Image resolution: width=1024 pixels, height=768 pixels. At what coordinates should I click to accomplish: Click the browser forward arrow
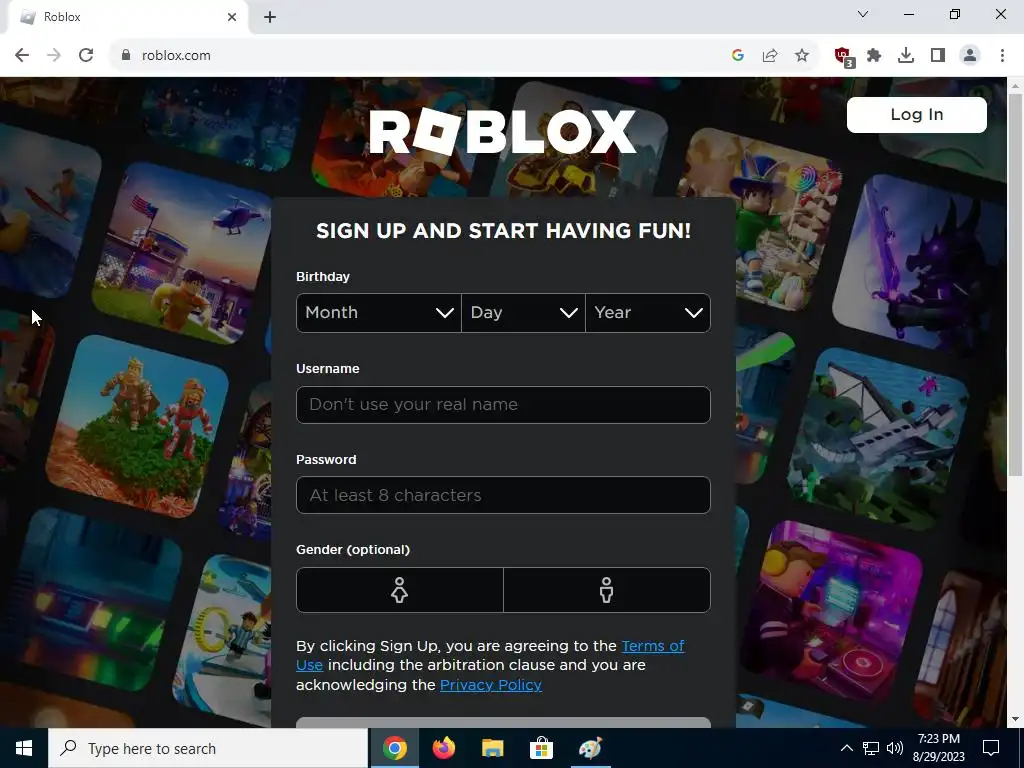[x=54, y=56]
